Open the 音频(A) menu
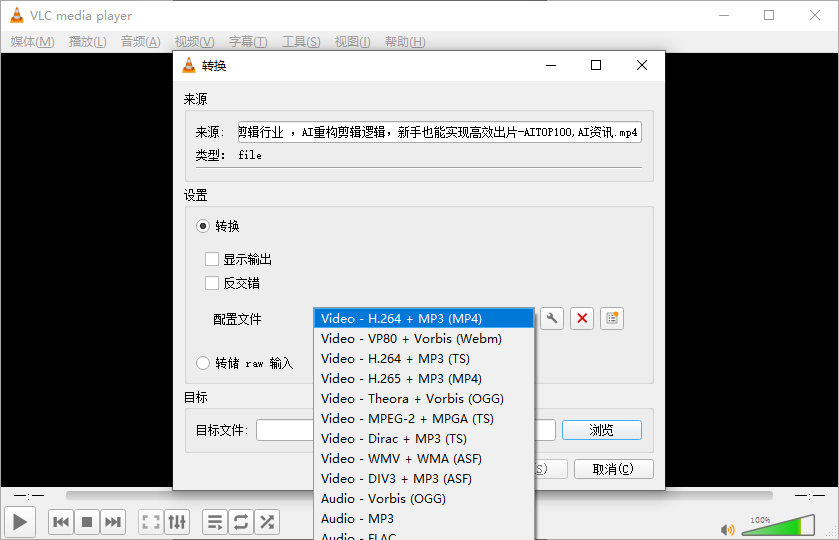Image resolution: width=839 pixels, height=540 pixels. pos(140,42)
